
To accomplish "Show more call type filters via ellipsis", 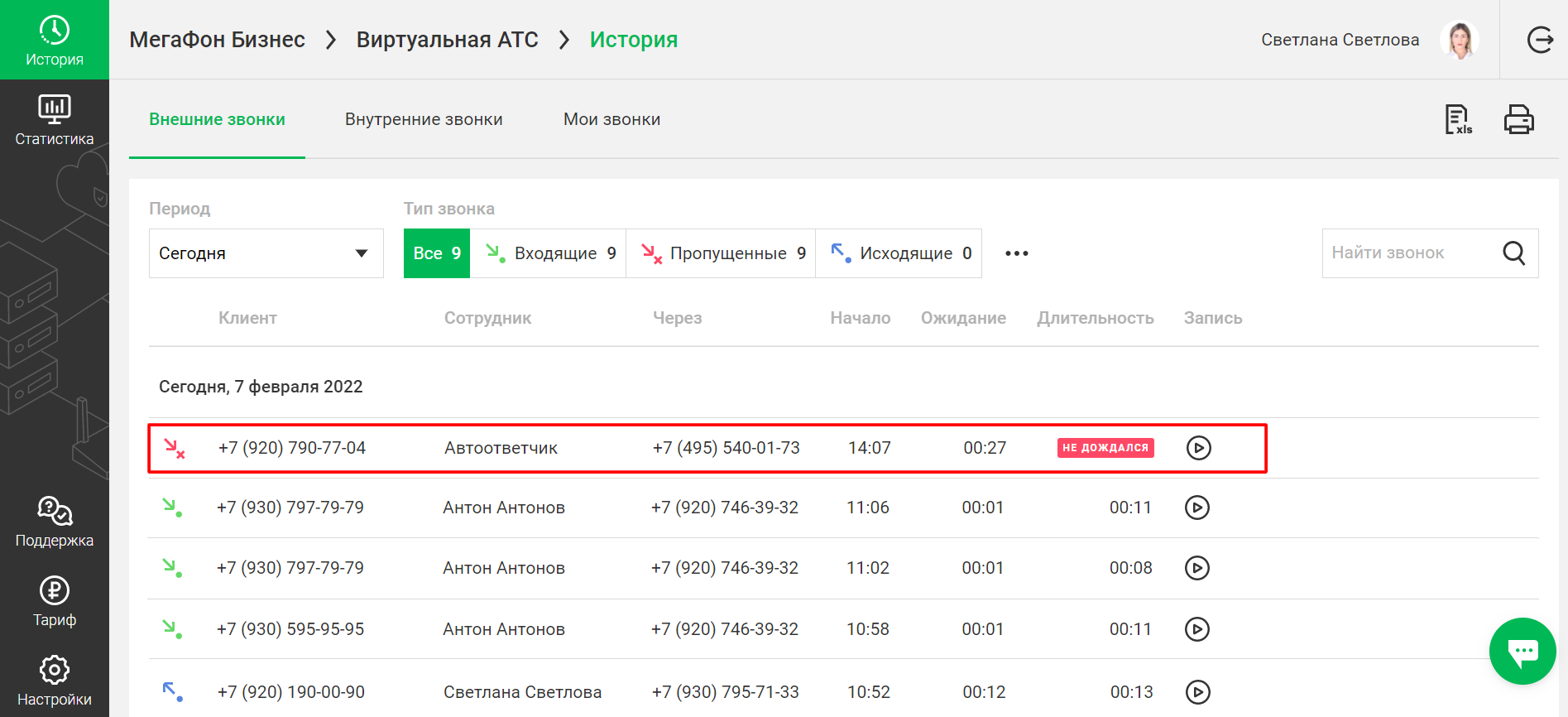I will [x=1016, y=253].
